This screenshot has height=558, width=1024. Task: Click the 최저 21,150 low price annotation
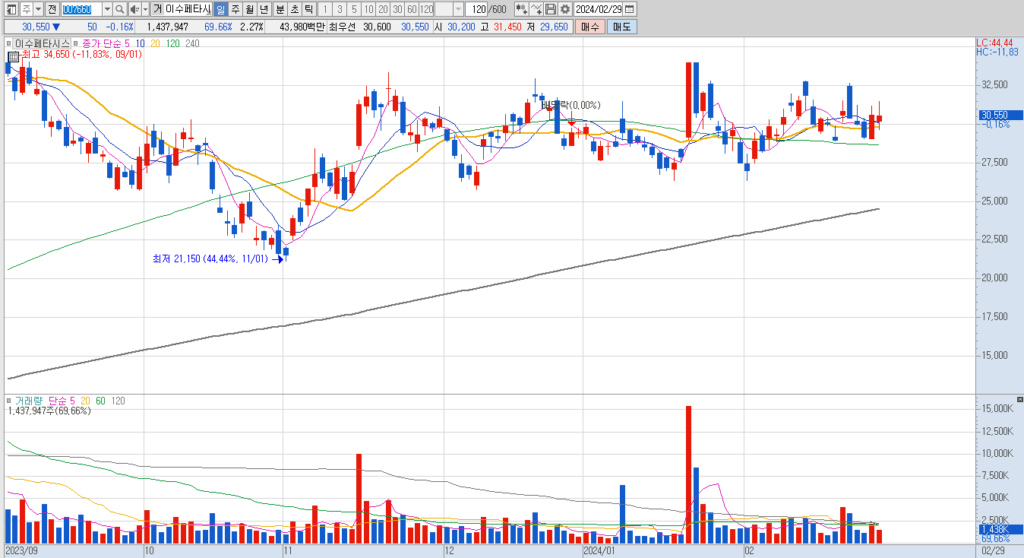[210, 259]
